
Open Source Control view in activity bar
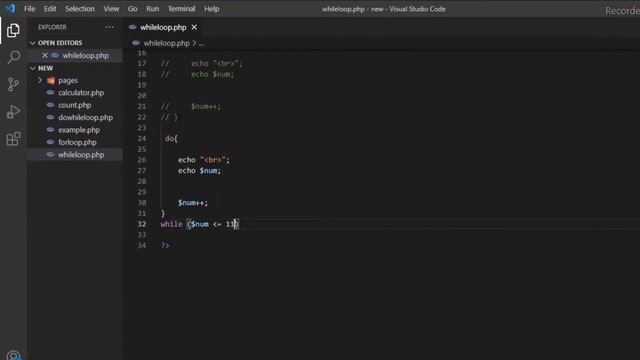click(13, 84)
